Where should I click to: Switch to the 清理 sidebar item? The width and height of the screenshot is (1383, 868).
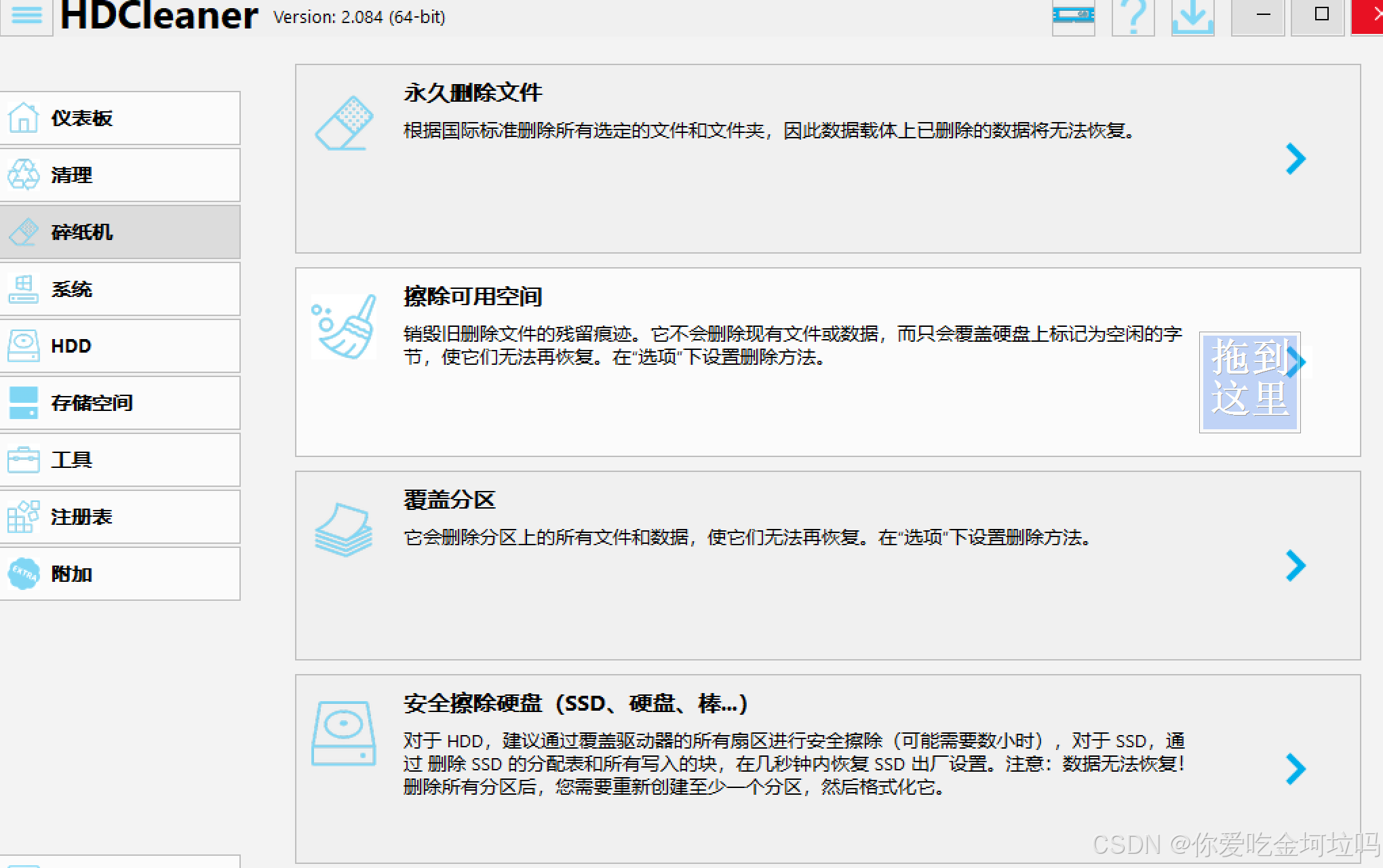click(x=120, y=175)
